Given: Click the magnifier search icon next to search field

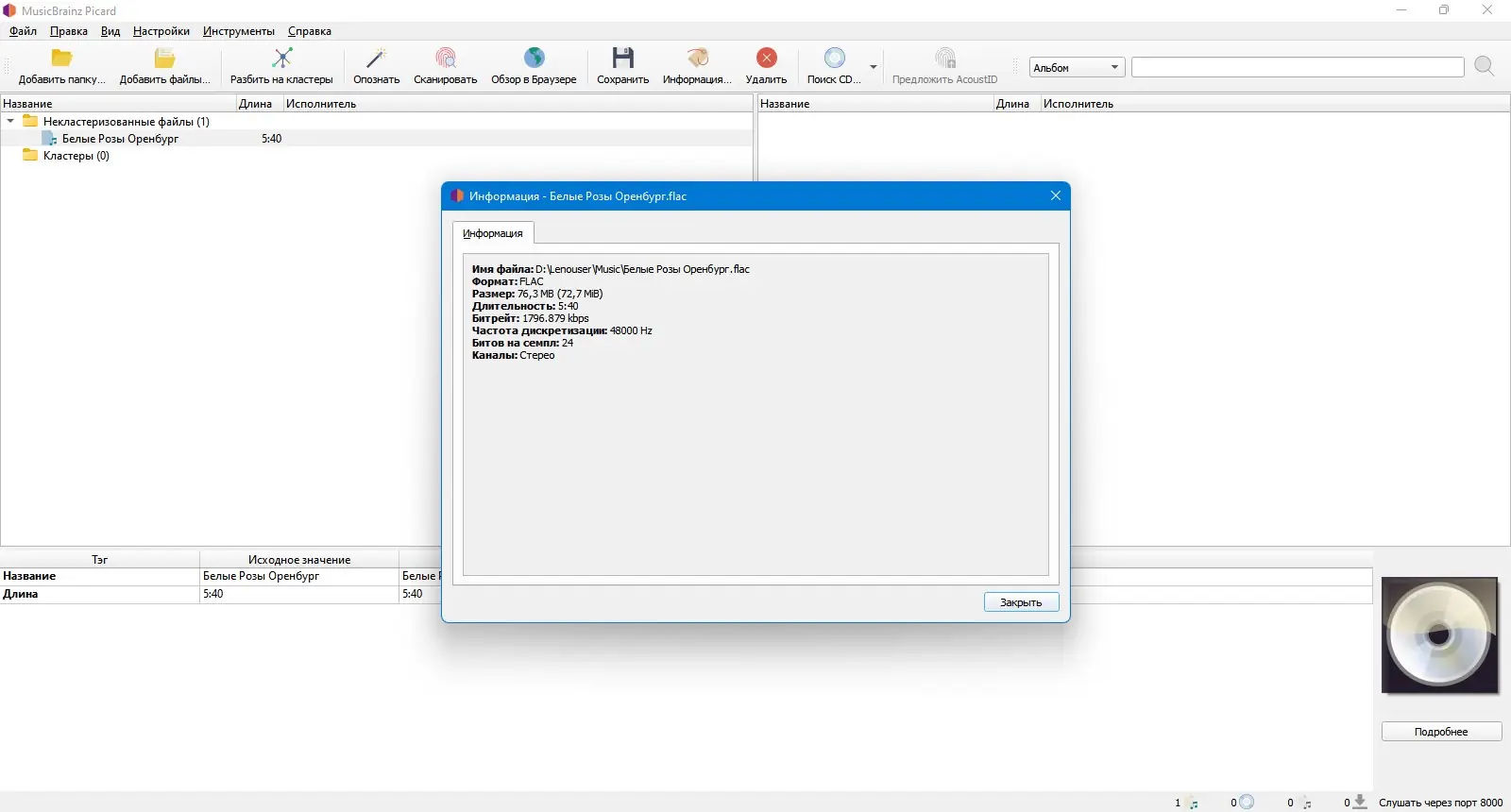Looking at the screenshot, I should click(x=1485, y=66).
